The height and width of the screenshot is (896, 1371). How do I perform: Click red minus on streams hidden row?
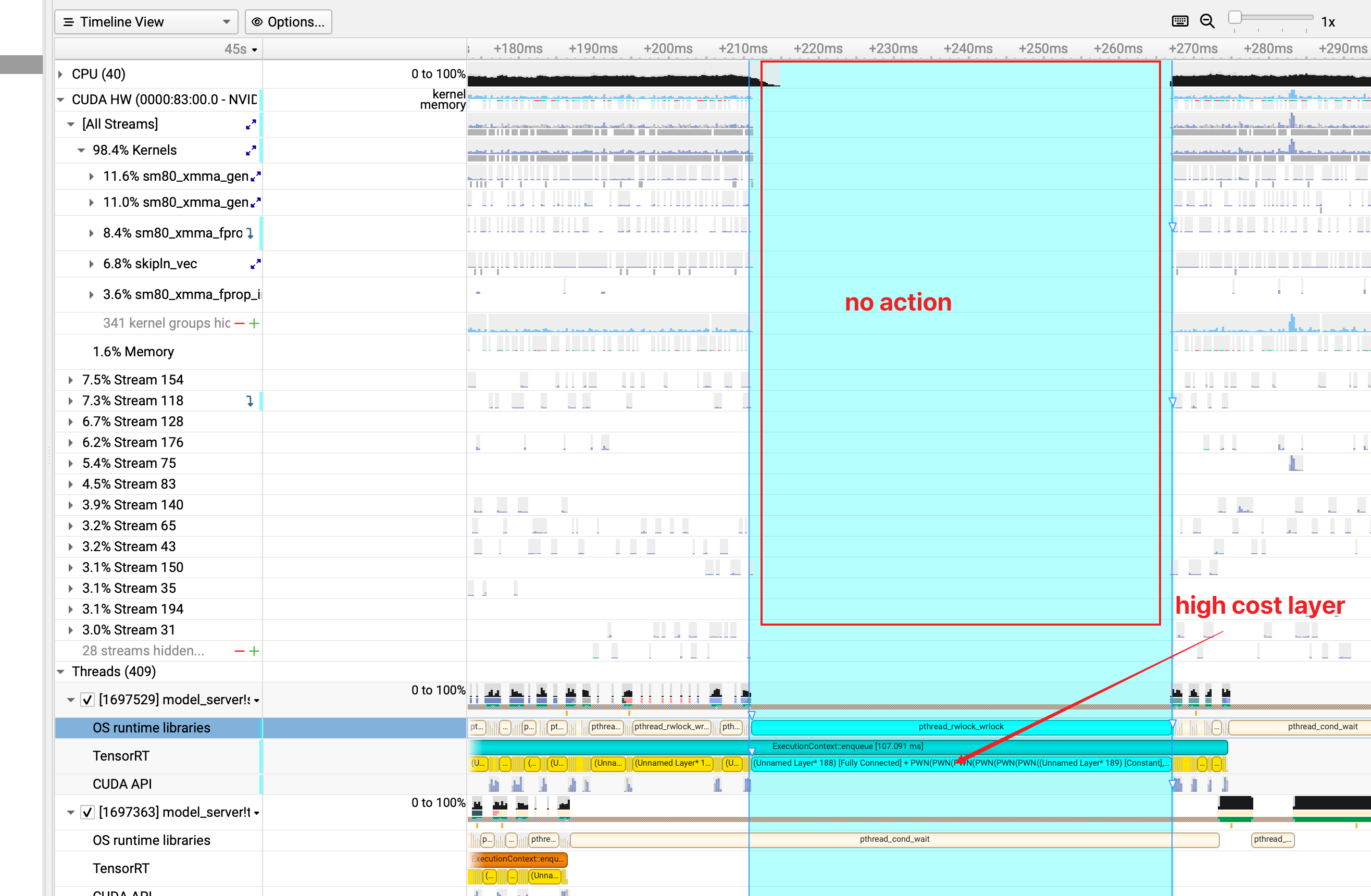point(240,651)
